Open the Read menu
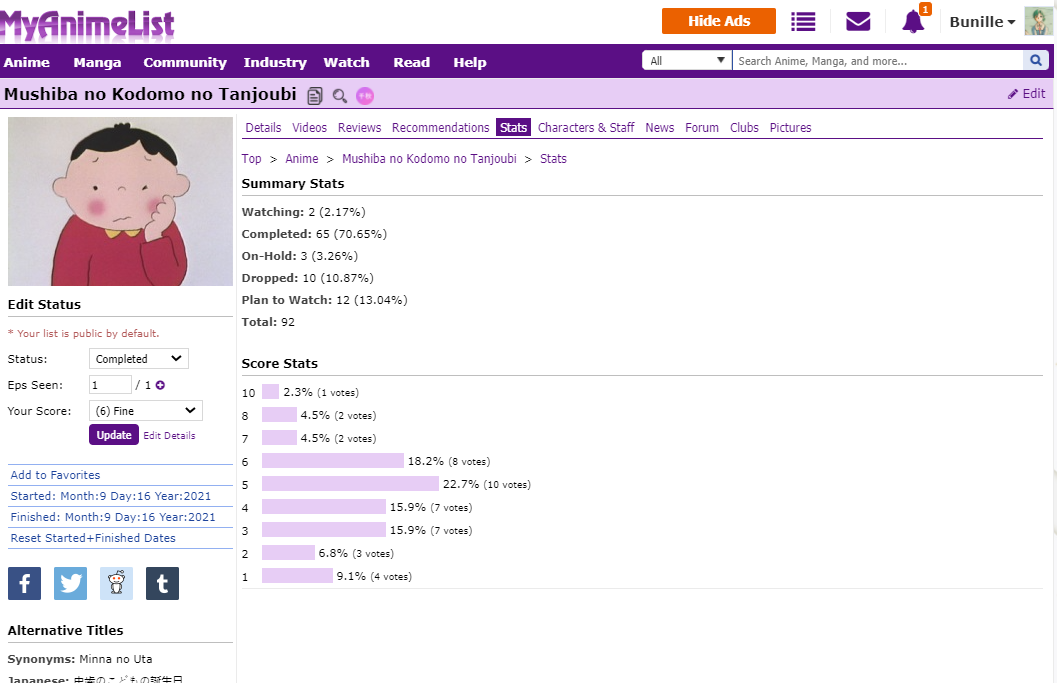 (411, 62)
